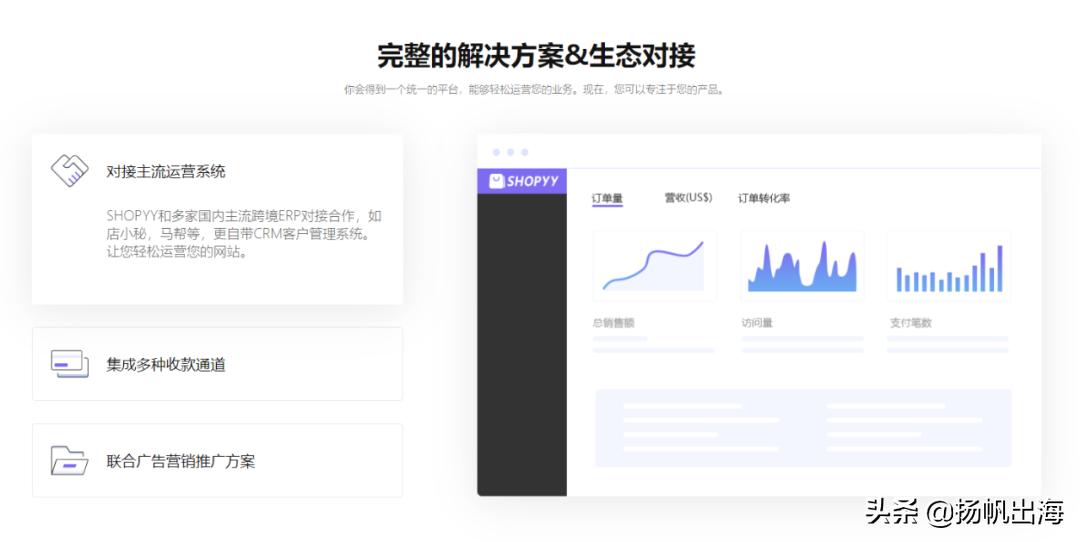
Task: Select the 集成多种收款通道 card
Action: 218,364
